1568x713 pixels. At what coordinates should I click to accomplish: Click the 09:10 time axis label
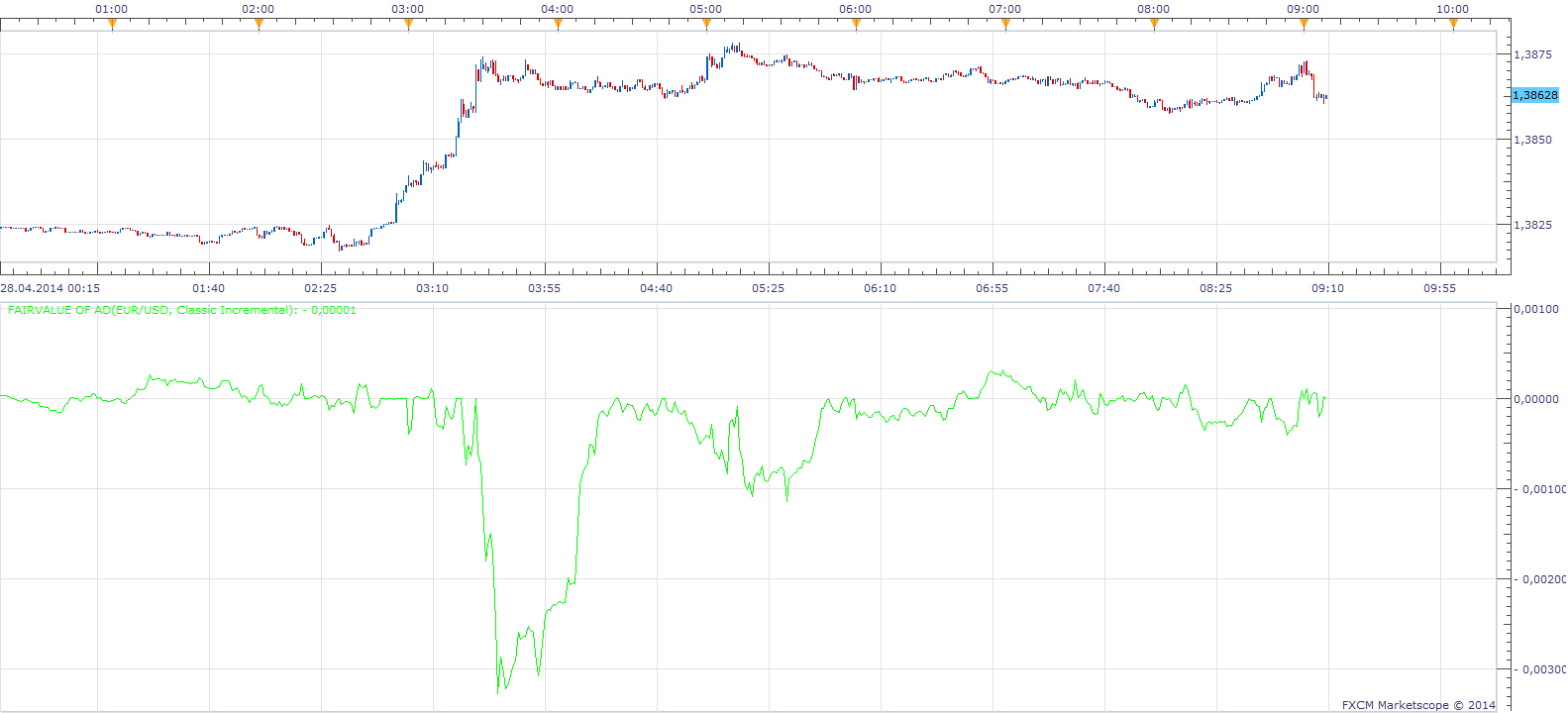click(x=1327, y=288)
